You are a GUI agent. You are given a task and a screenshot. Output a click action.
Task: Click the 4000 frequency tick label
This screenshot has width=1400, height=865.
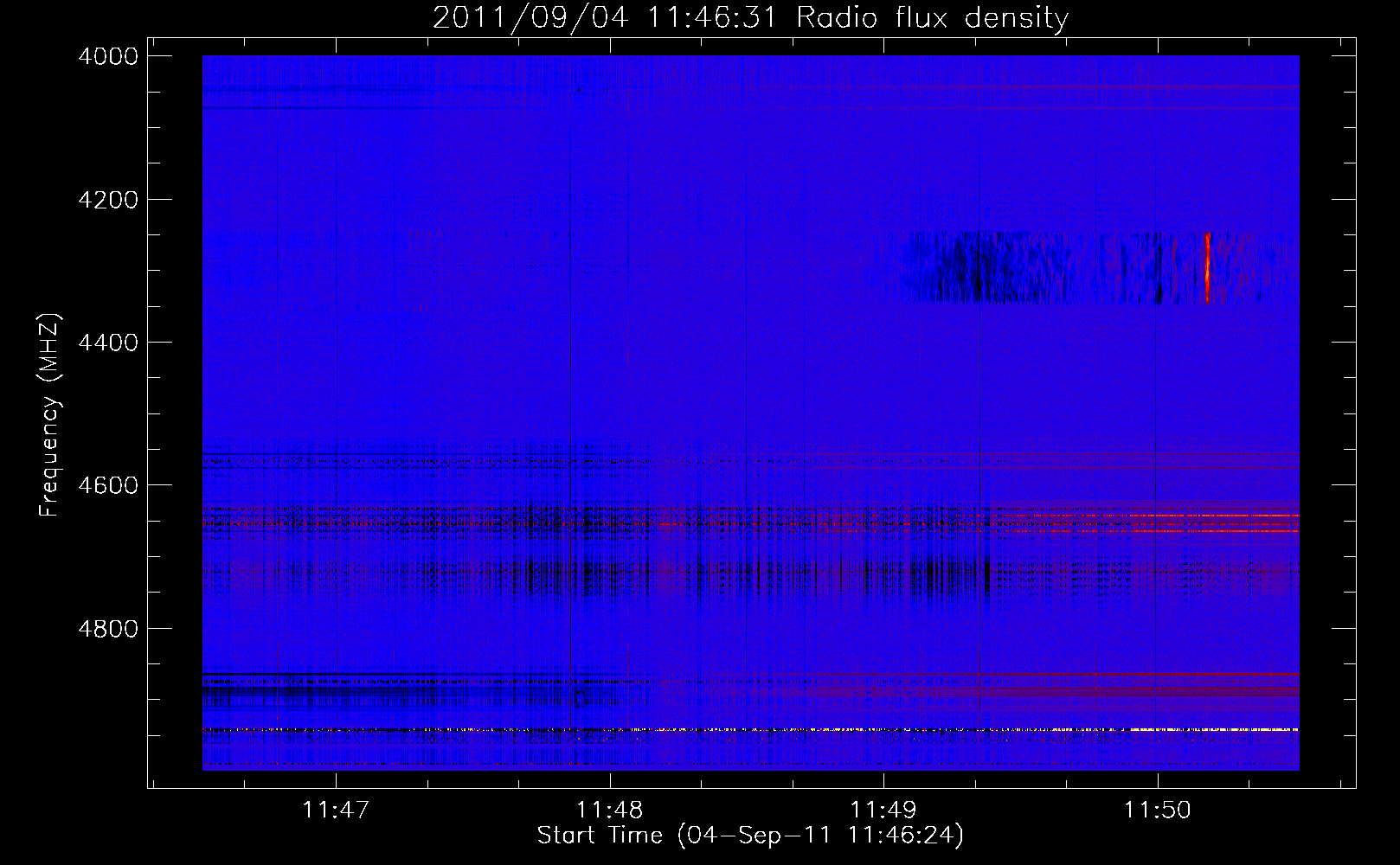point(108,56)
